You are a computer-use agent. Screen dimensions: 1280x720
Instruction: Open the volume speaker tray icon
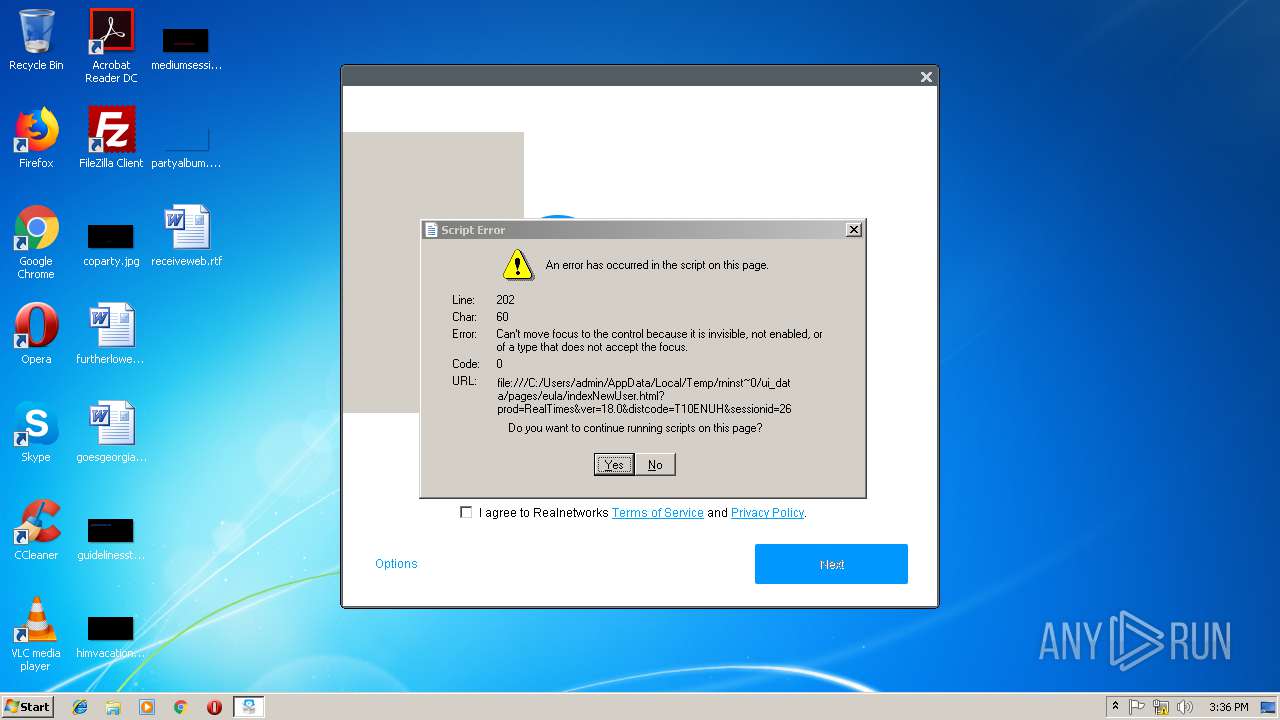pos(1185,707)
